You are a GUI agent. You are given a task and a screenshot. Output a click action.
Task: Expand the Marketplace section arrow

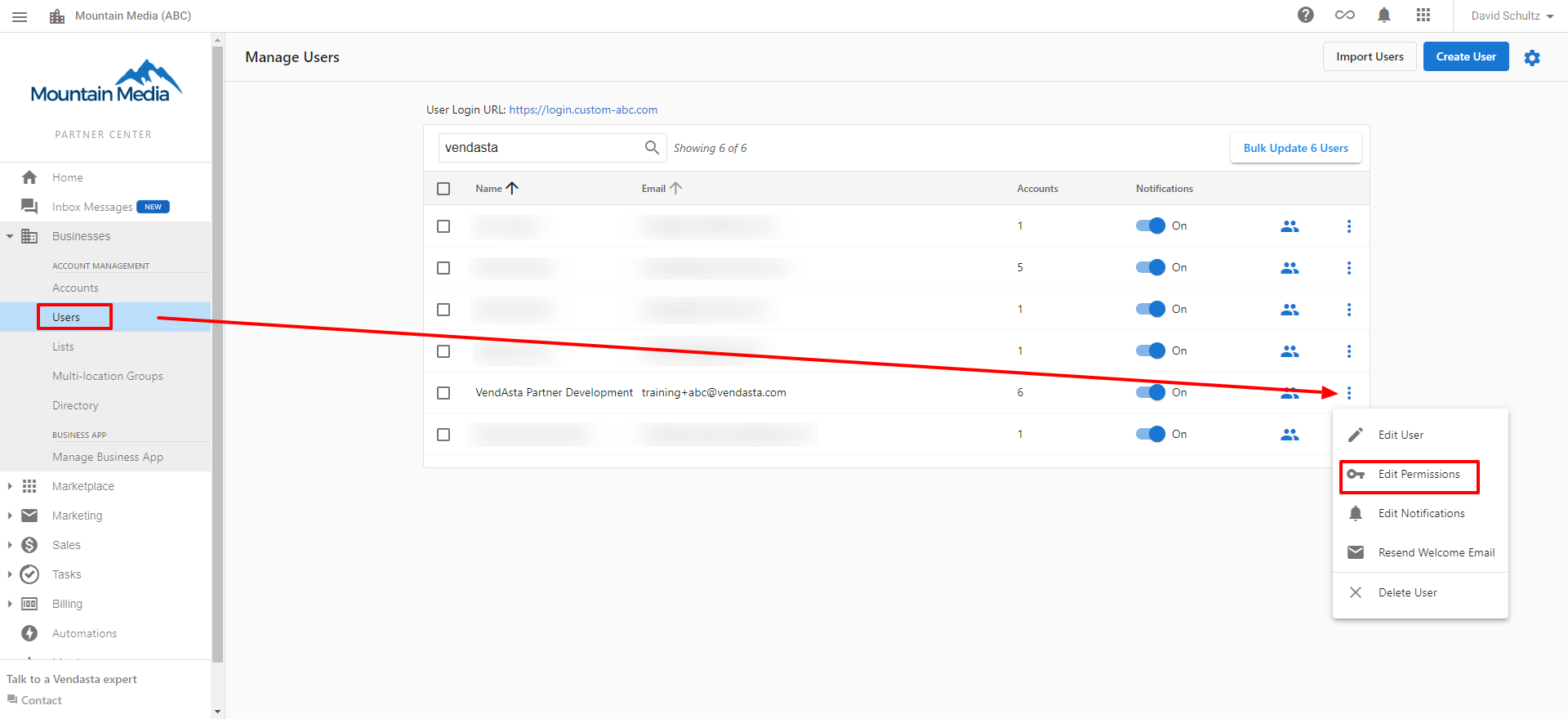(10, 486)
